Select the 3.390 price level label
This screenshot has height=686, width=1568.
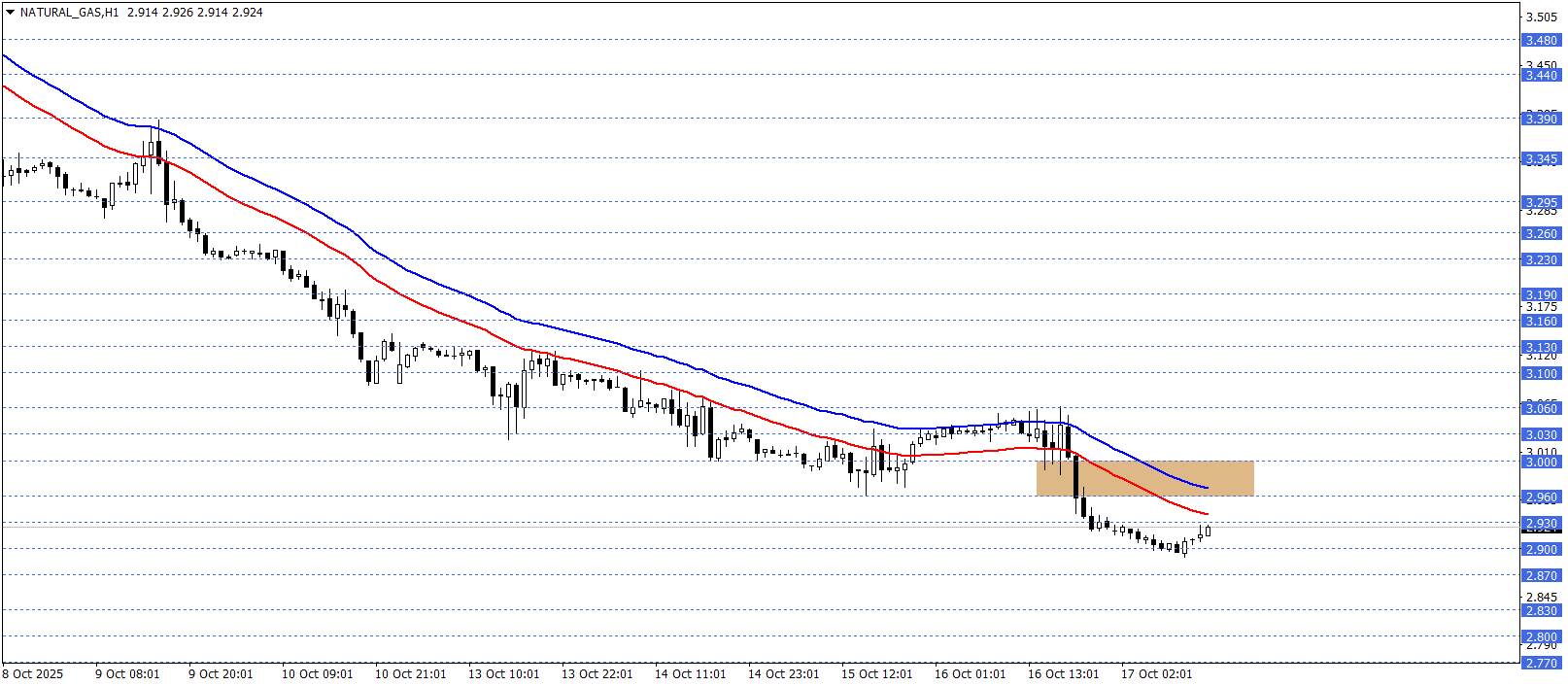point(1540,119)
